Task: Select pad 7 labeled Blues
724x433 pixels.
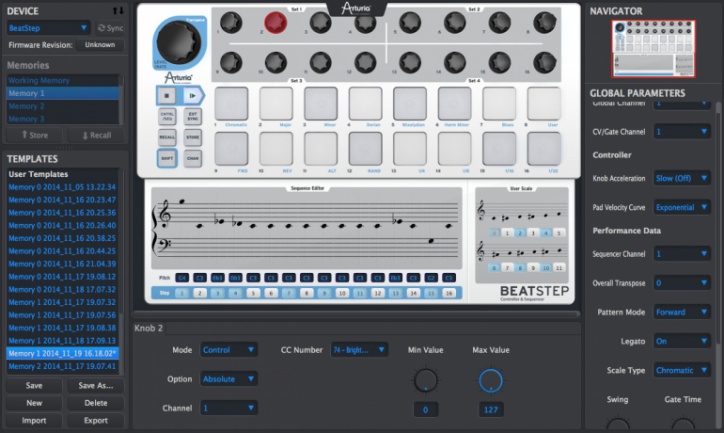Action: click(499, 104)
